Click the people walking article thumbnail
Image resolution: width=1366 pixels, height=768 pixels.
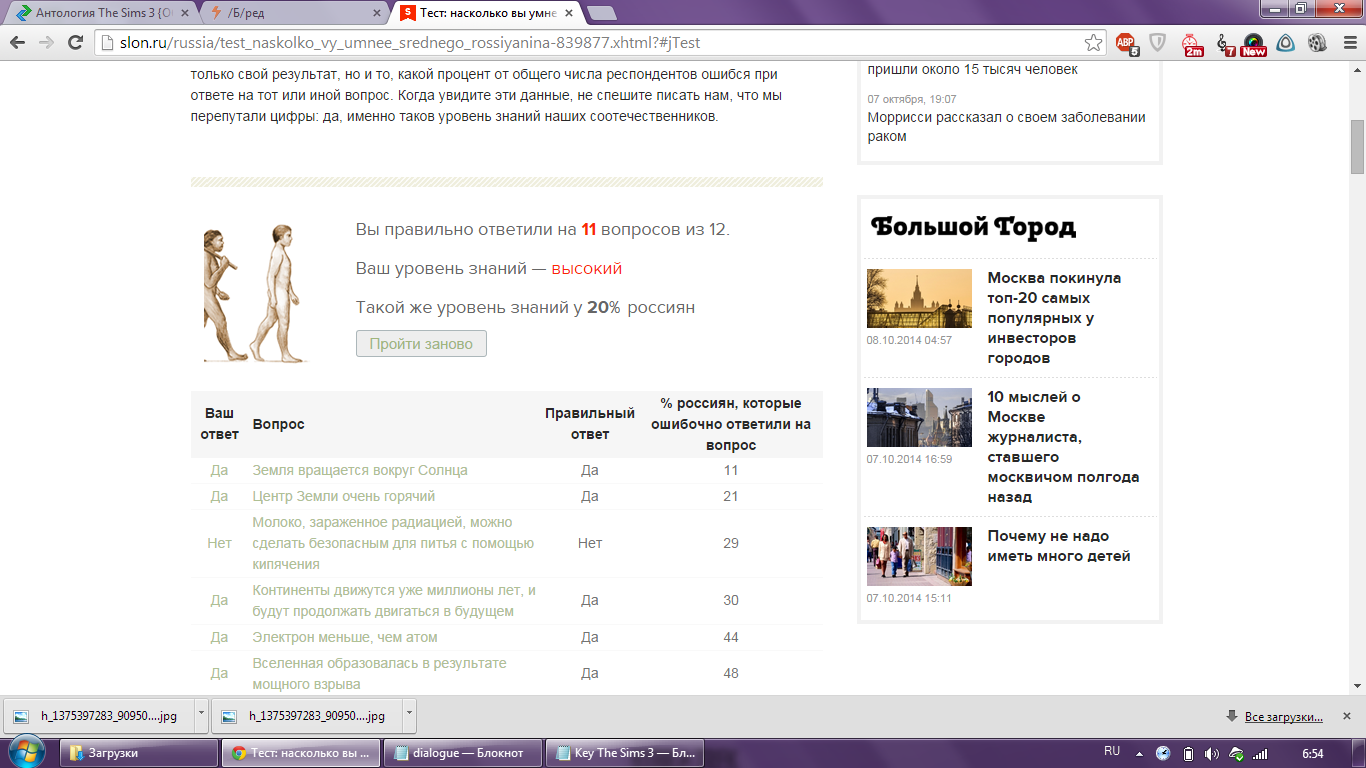pos(919,556)
